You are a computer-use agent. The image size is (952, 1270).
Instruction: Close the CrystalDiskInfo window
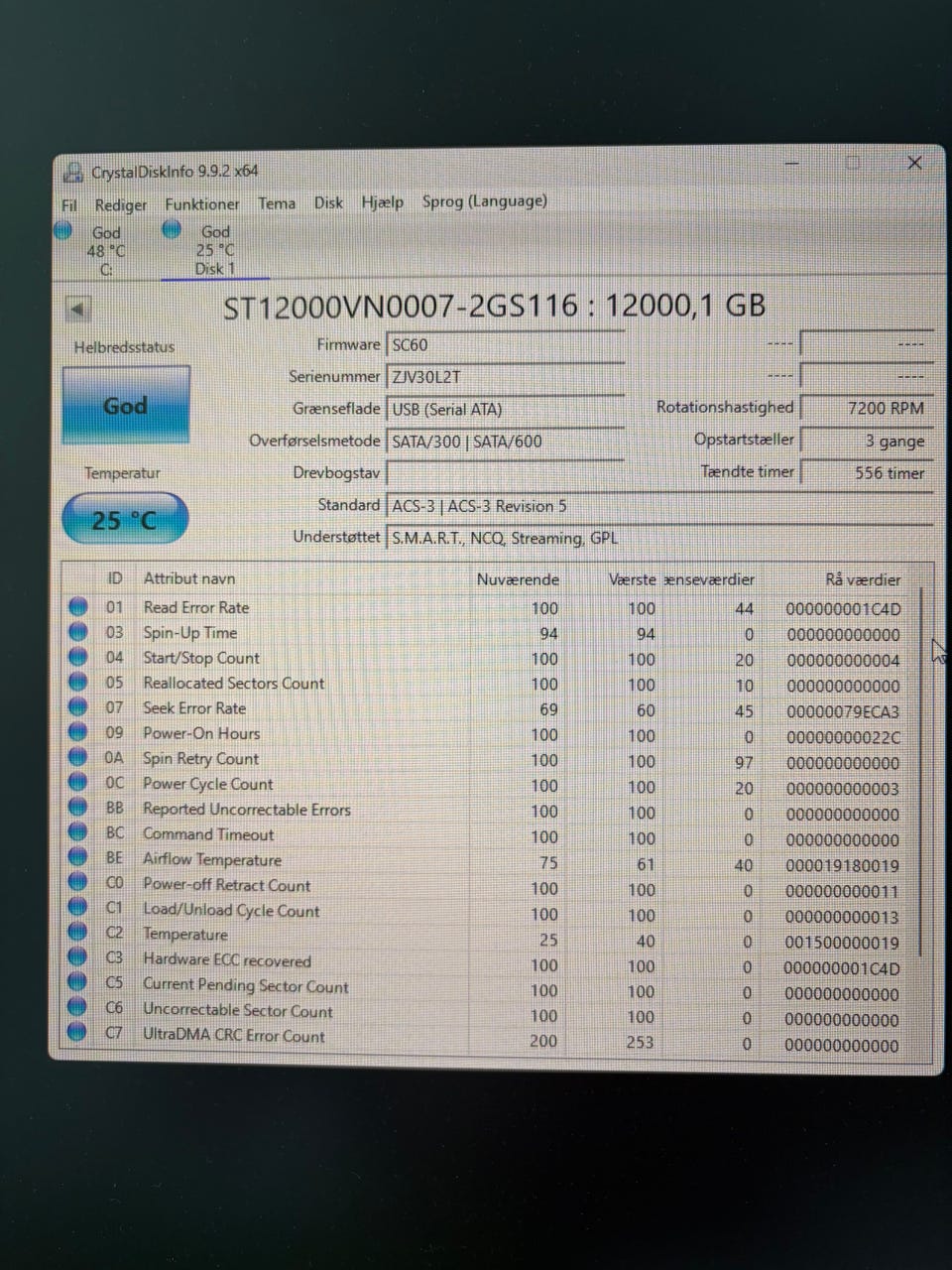914,163
